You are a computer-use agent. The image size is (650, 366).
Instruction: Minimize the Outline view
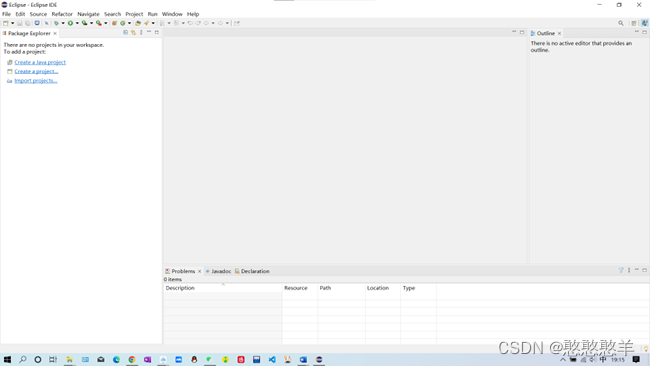pyautogui.click(x=637, y=32)
